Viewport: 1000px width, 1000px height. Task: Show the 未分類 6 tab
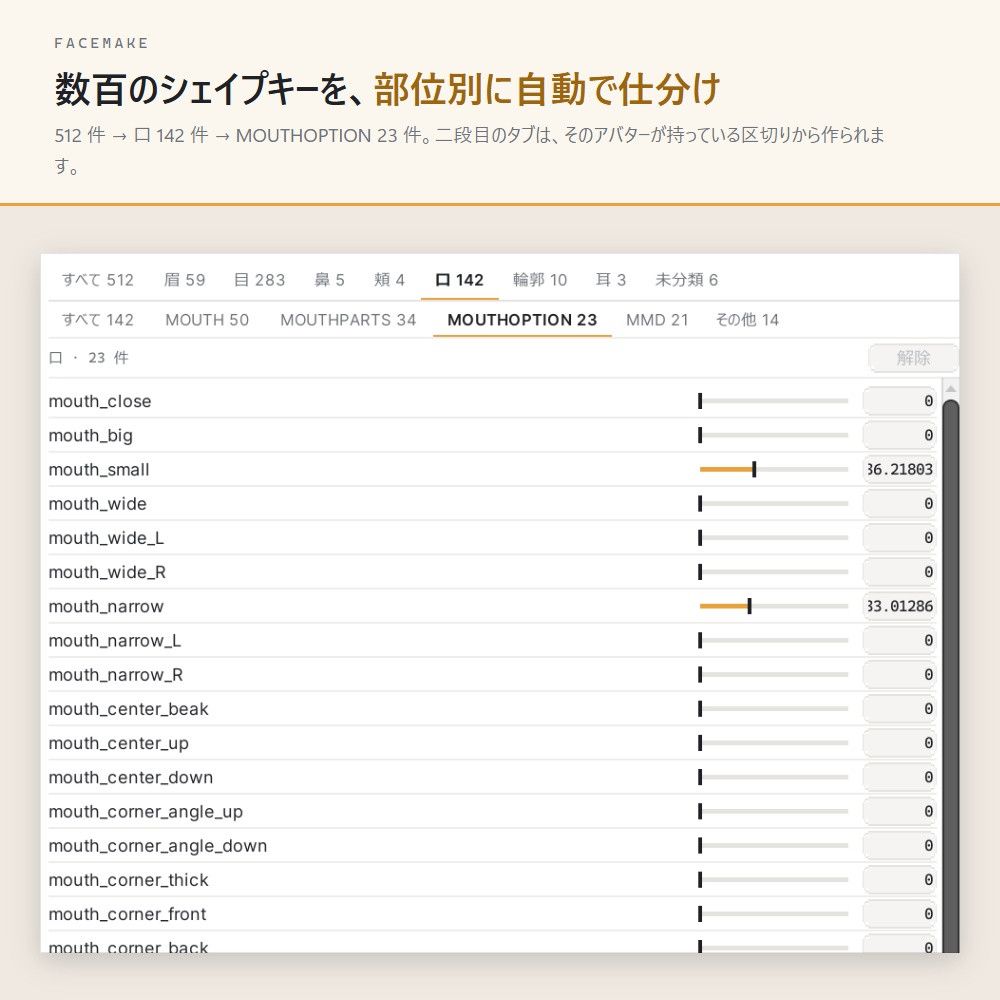[686, 280]
